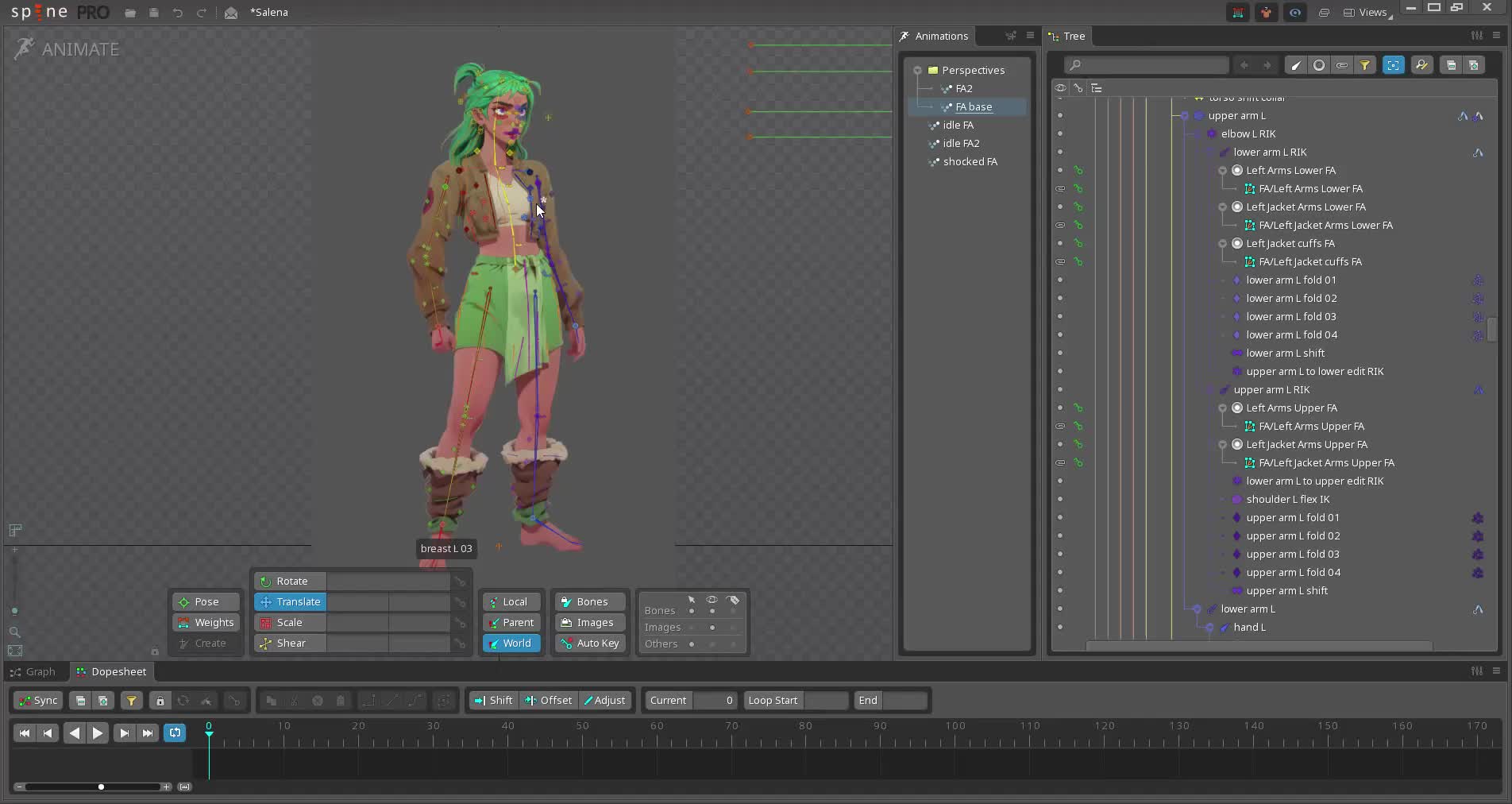Toggle visibility of FA/Left Arms Upper FA
This screenshot has width=1512, height=804.
pos(1060,427)
